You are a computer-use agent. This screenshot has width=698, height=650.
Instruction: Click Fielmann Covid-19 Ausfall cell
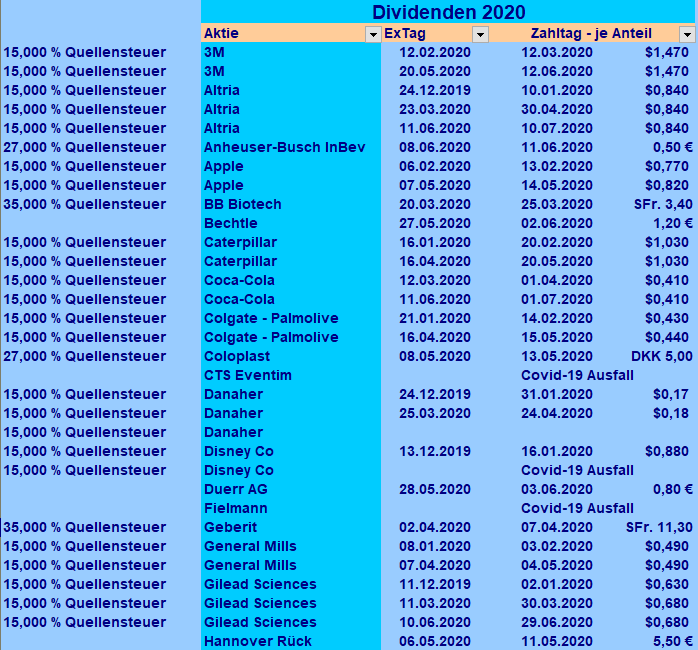click(x=577, y=508)
